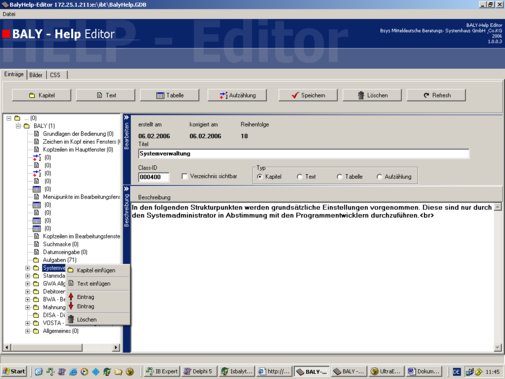
Task: Click the Class-ID input field
Action: click(x=154, y=177)
